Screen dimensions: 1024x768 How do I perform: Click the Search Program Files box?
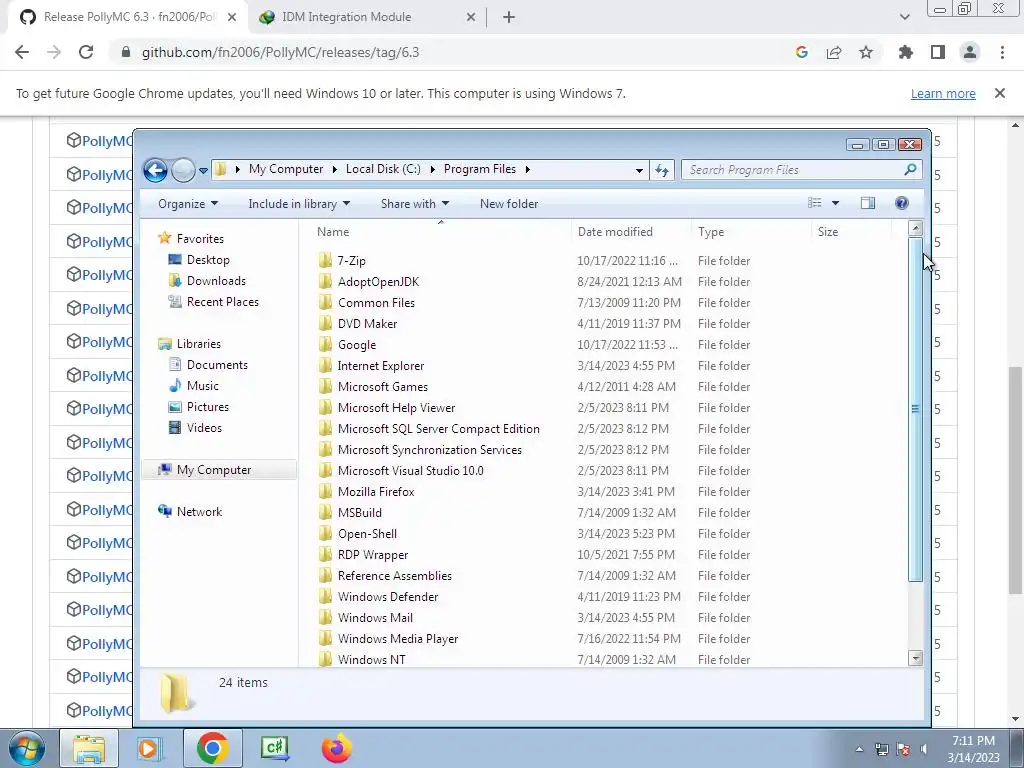click(801, 170)
